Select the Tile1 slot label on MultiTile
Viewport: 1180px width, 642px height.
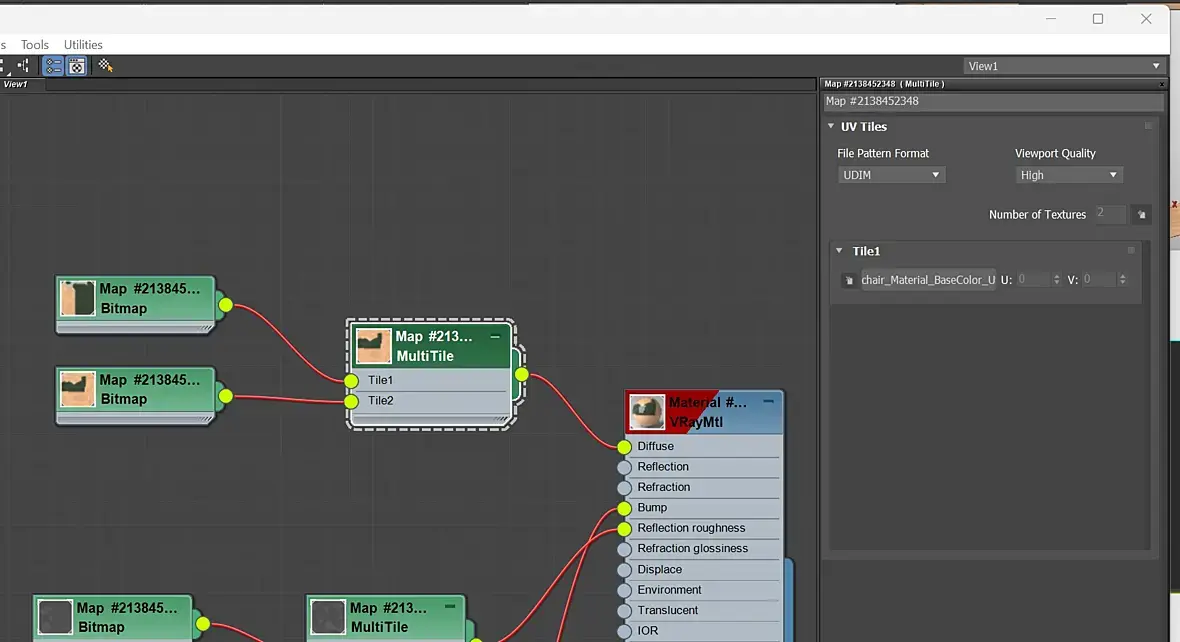tap(380, 380)
